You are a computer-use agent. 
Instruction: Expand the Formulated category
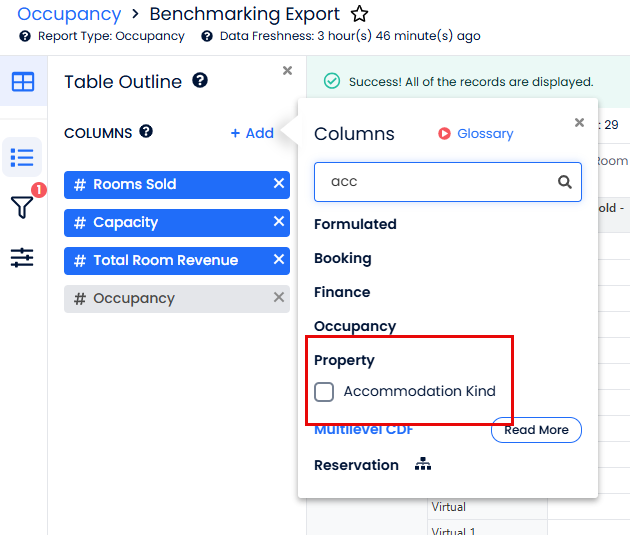click(x=355, y=224)
